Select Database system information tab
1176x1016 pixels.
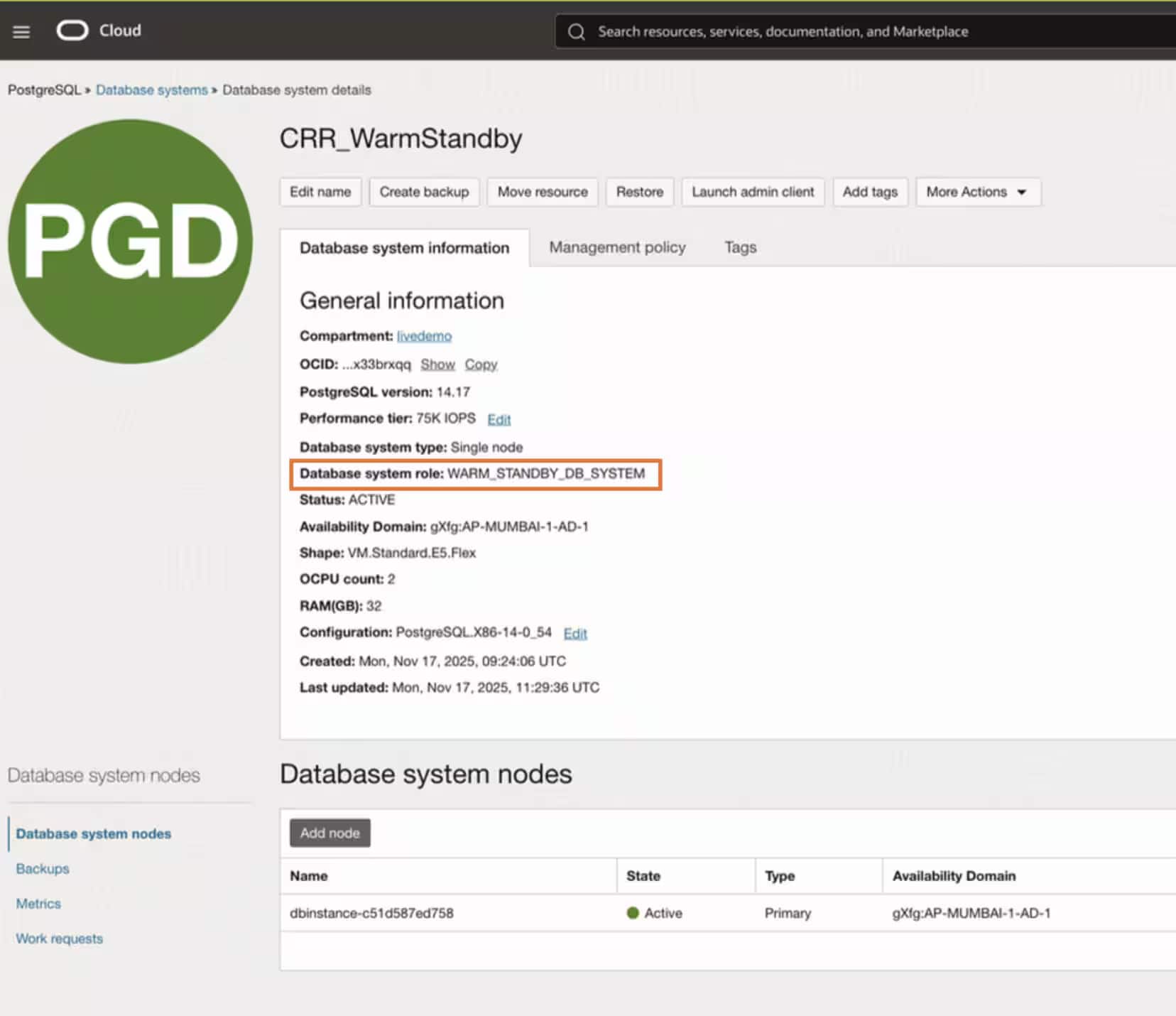tap(404, 248)
